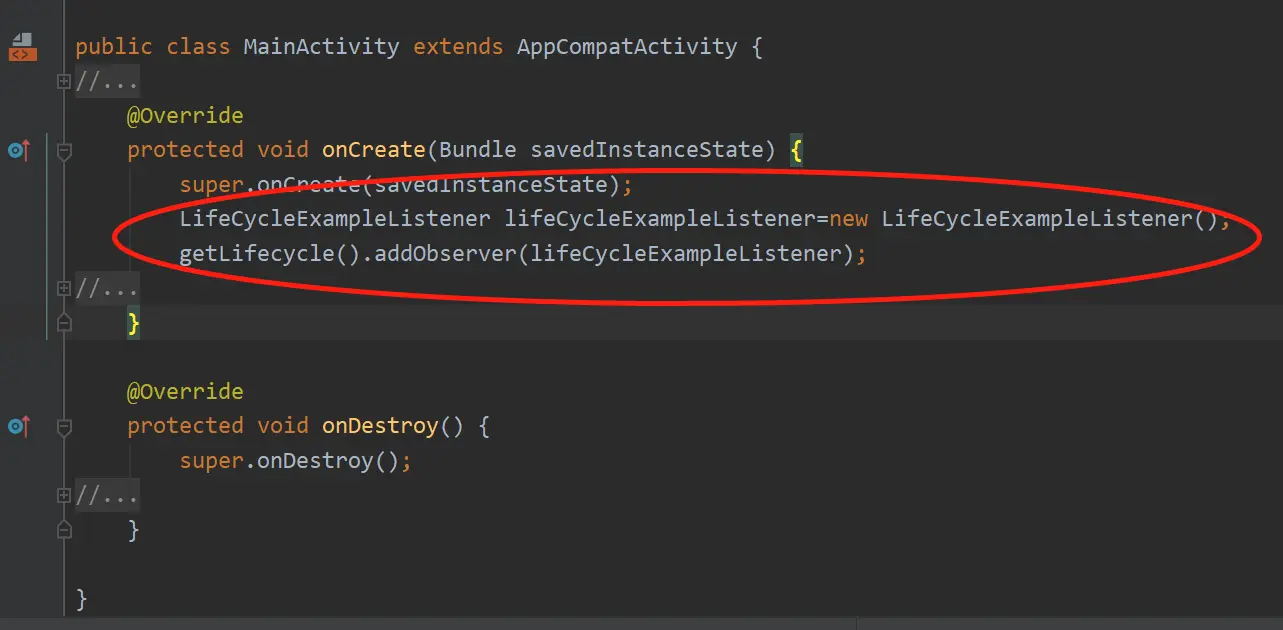This screenshot has height=630, width=1283.
Task: Collapse the onDestroy method using its fold marker
Action: coord(64,427)
